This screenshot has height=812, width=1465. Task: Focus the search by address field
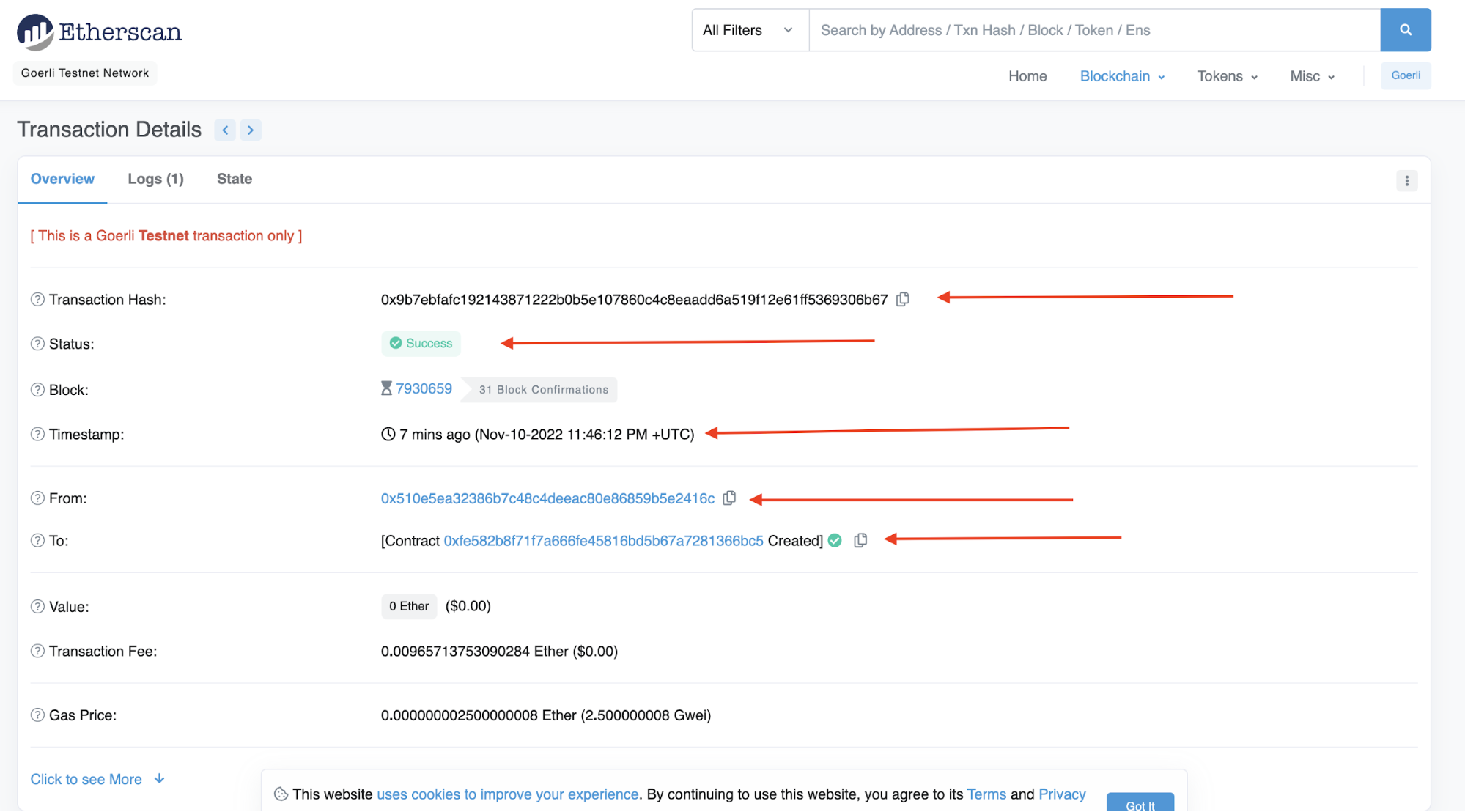pyautogui.click(x=1094, y=30)
